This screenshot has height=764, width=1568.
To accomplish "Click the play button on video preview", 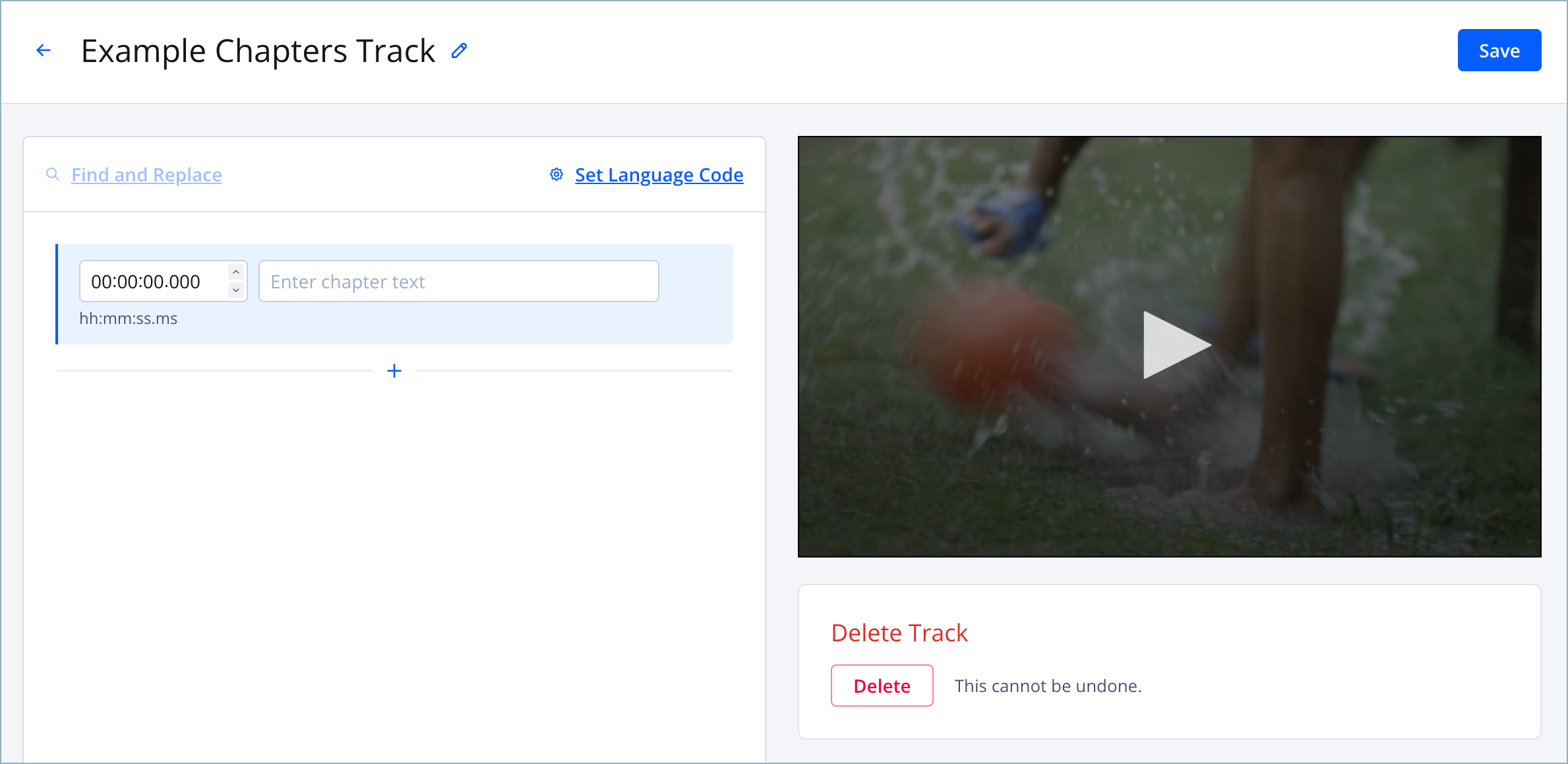I will (x=1170, y=345).
